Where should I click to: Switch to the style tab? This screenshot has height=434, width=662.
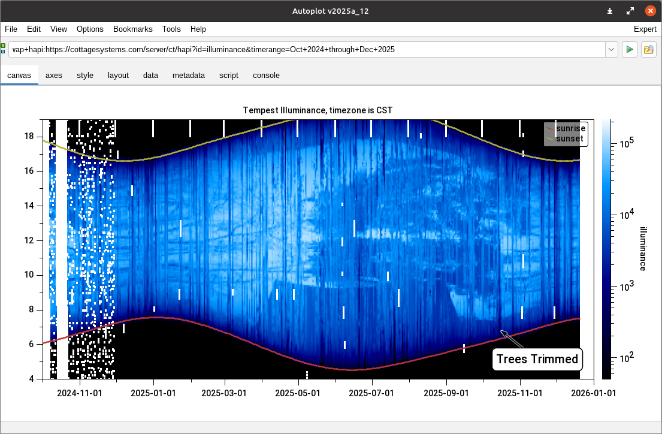point(85,75)
